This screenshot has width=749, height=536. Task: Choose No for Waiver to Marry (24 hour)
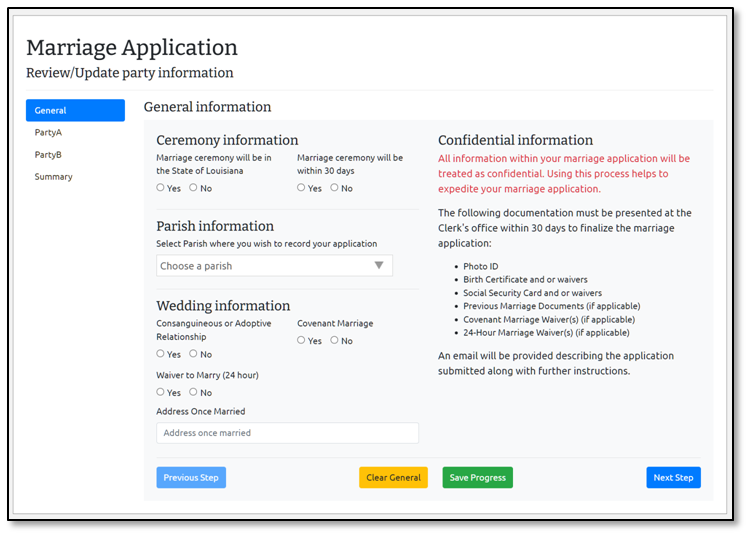click(194, 392)
